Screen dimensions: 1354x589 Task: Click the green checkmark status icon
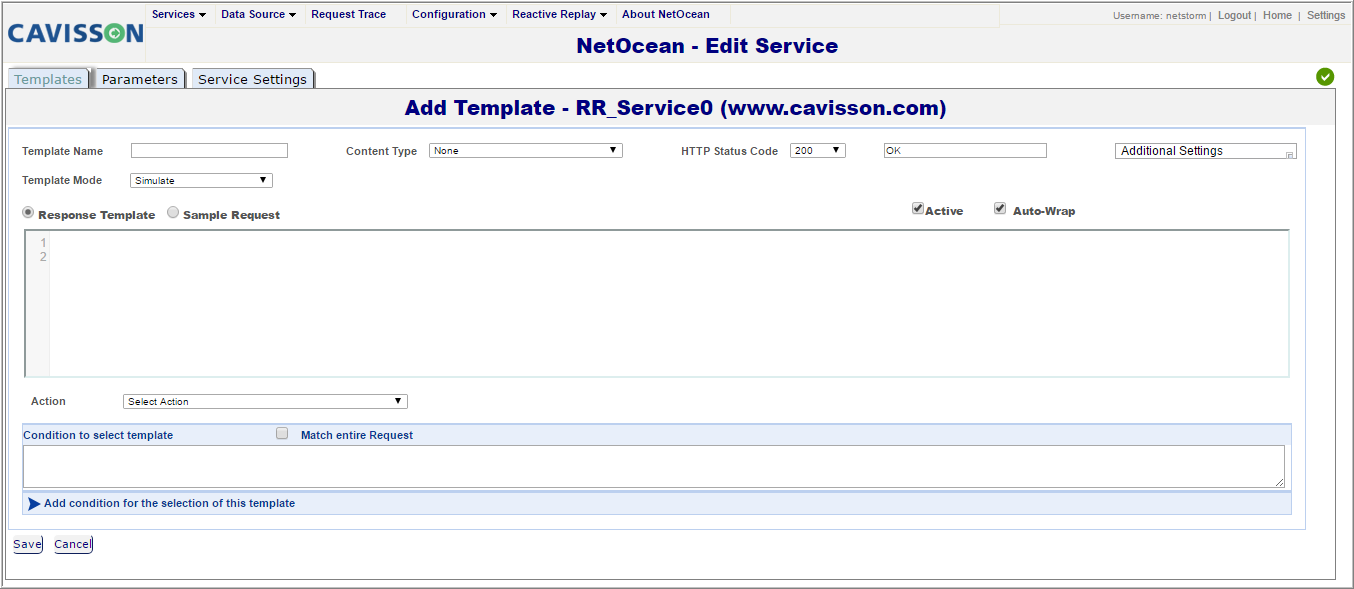[x=1325, y=76]
